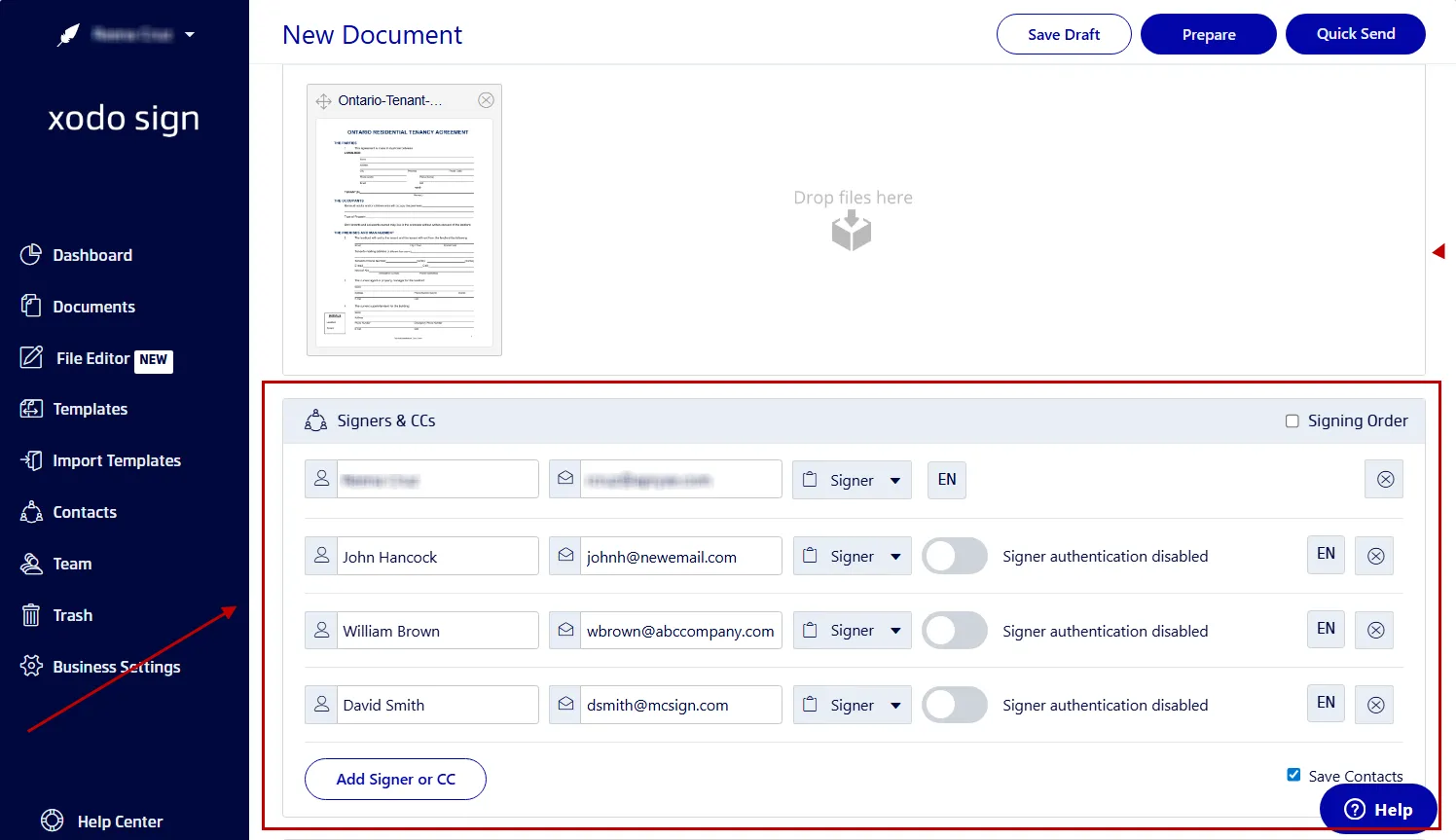Viewport: 1456px width, 840px height.
Task: Click the Documents icon in sidebar
Action: pos(31,306)
